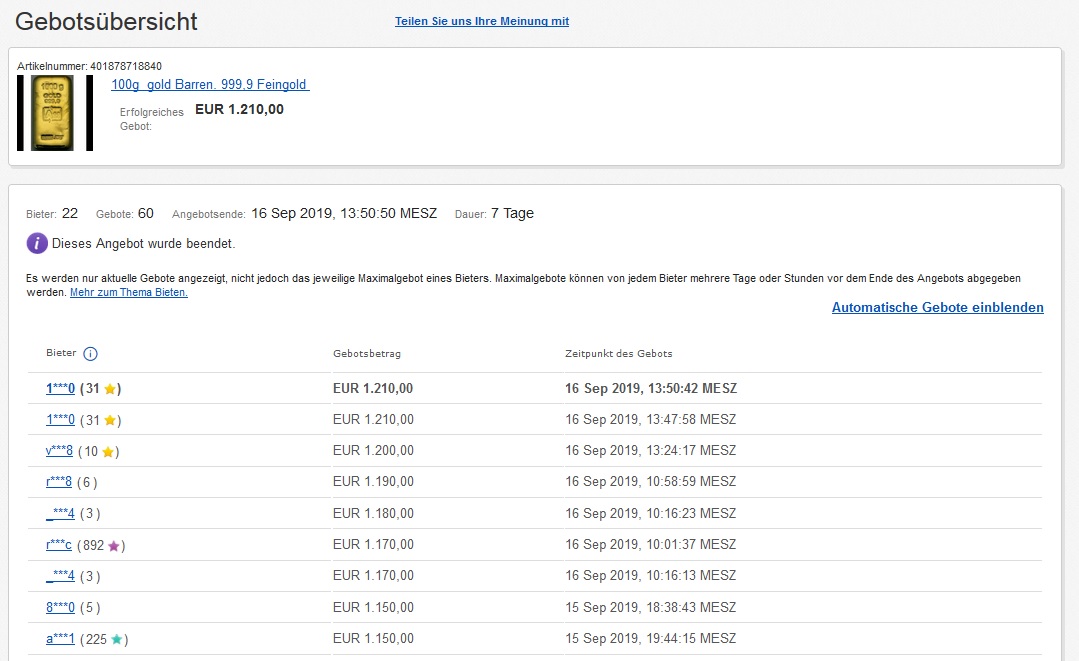Image resolution: width=1079 pixels, height=661 pixels.
Task: Open bidder r***c profile
Action: [59, 546]
